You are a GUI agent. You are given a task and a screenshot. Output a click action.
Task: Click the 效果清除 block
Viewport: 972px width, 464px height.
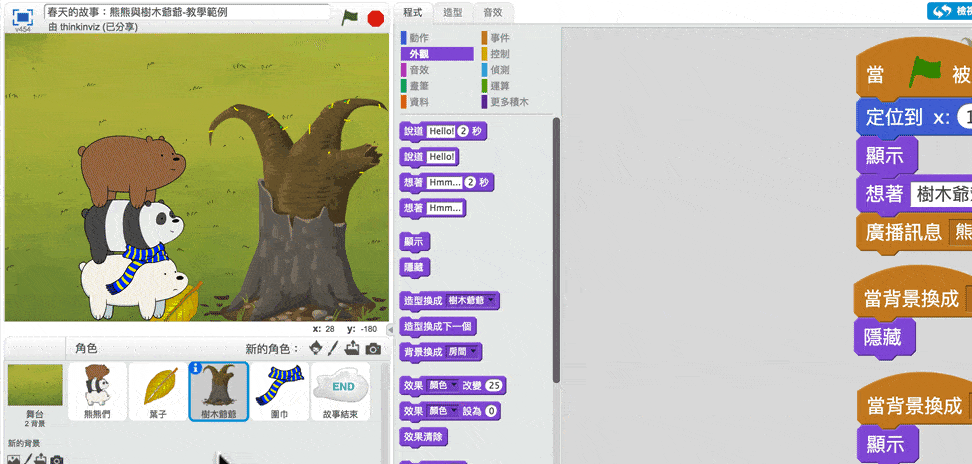click(x=423, y=437)
